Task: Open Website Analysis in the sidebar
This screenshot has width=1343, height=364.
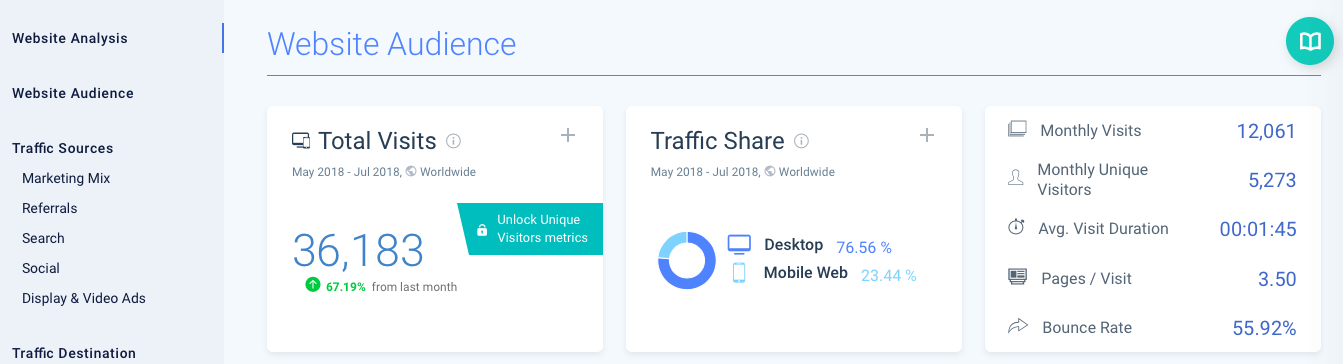Action: pyautogui.click(x=70, y=39)
